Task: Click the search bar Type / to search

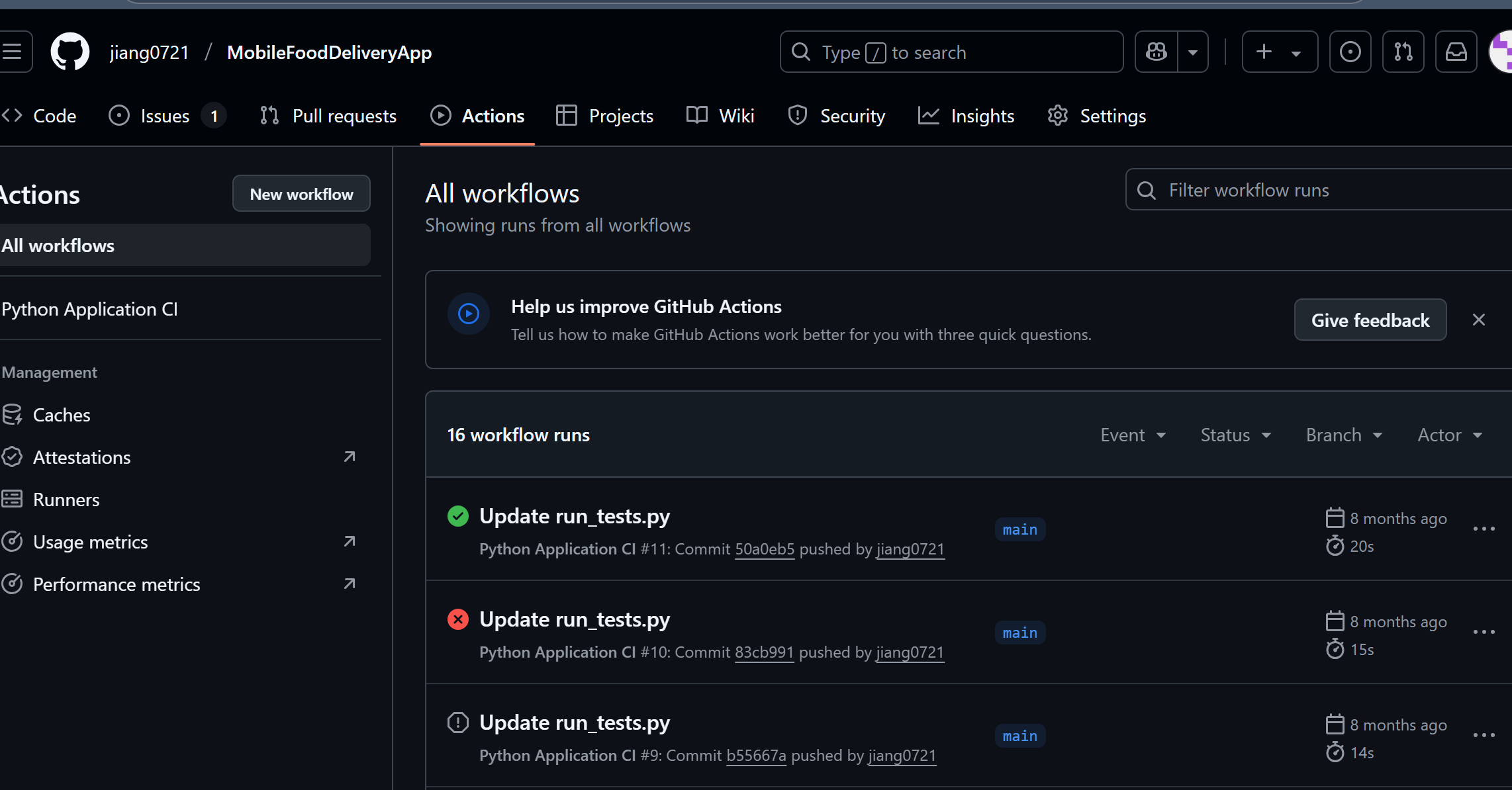Action: (x=951, y=52)
